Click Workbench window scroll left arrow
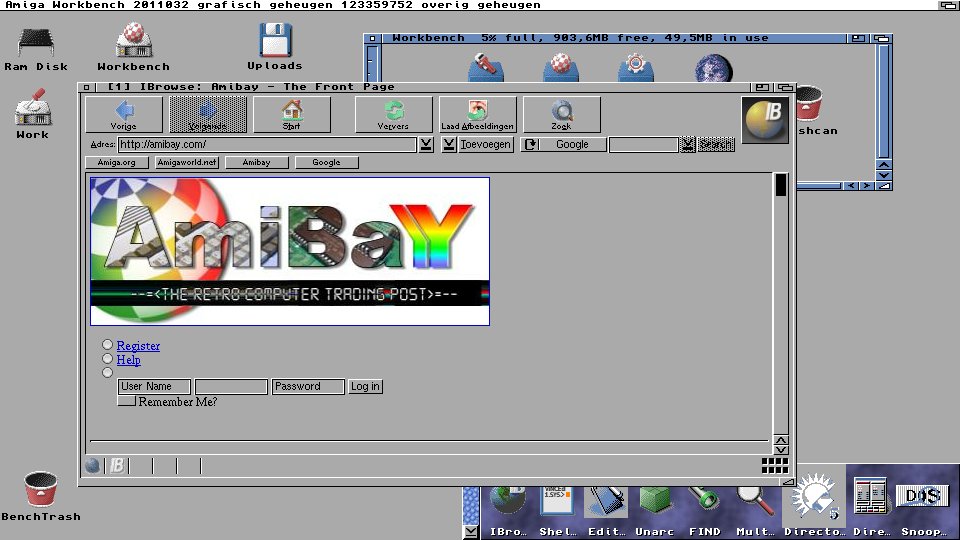 [851, 186]
